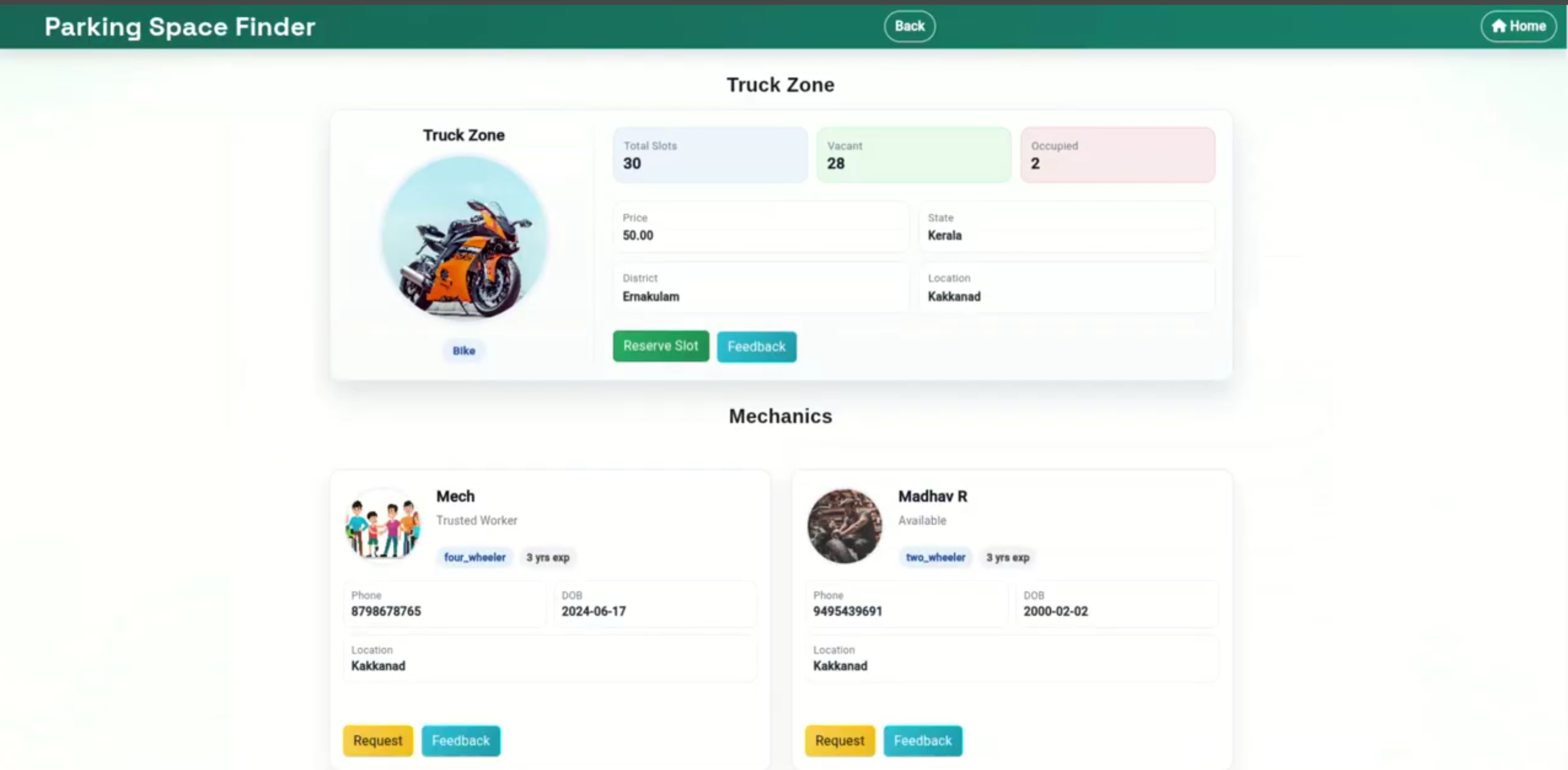This screenshot has height=770, width=1568.
Task: Select the DOB value 2024-06-17
Action: tap(594, 611)
